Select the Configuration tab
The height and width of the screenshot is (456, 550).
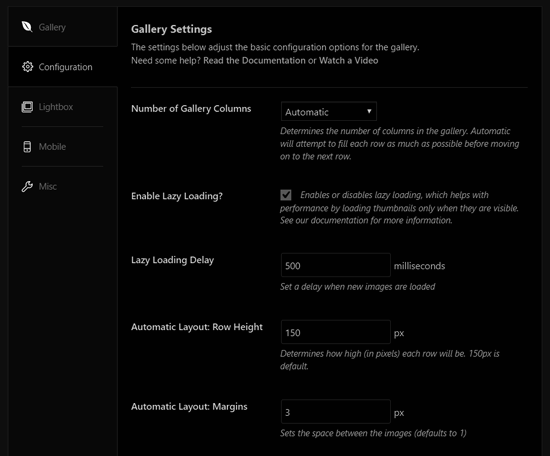[63, 67]
